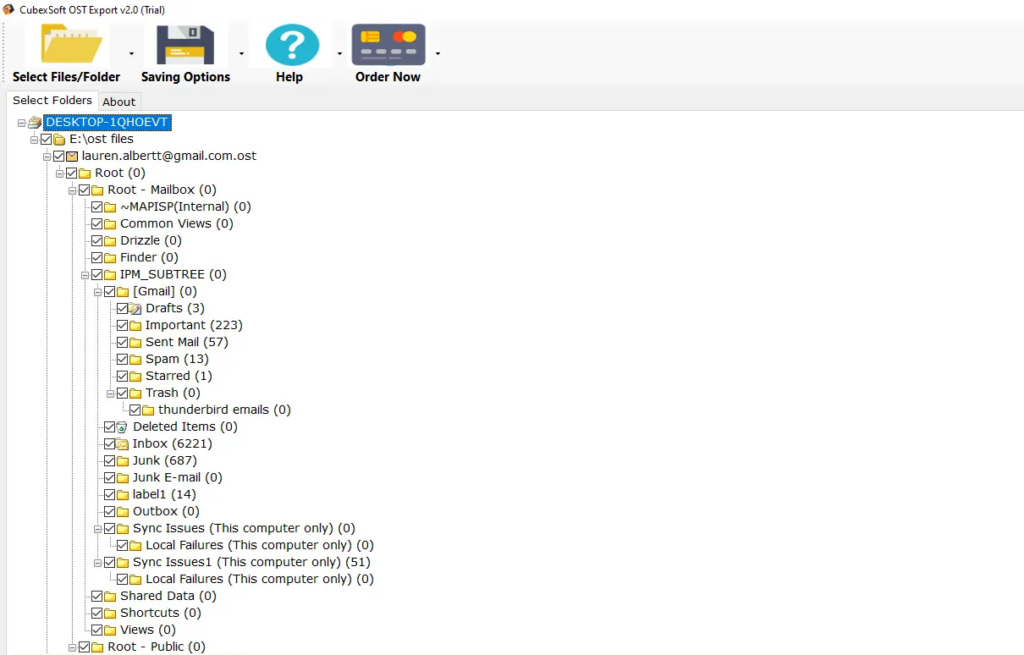
Task: Click the Inbox envelope folder icon
Action: click(x=122, y=444)
